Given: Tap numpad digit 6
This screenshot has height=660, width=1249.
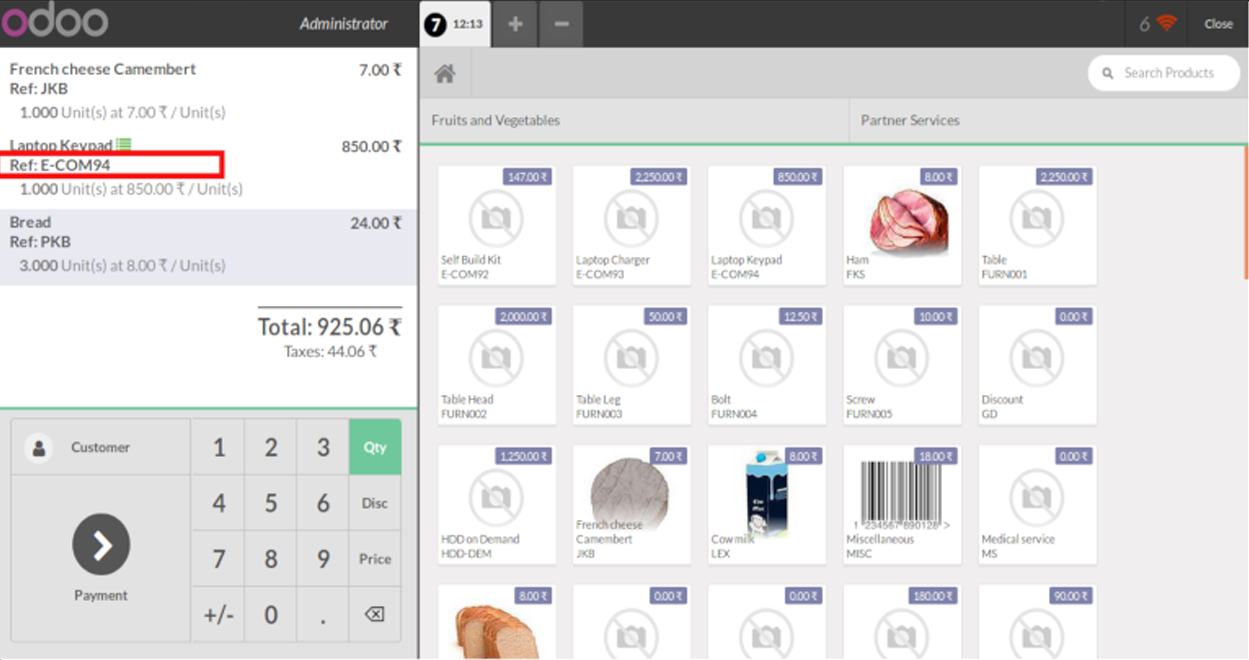Looking at the screenshot, I should (x=323, y=503).
